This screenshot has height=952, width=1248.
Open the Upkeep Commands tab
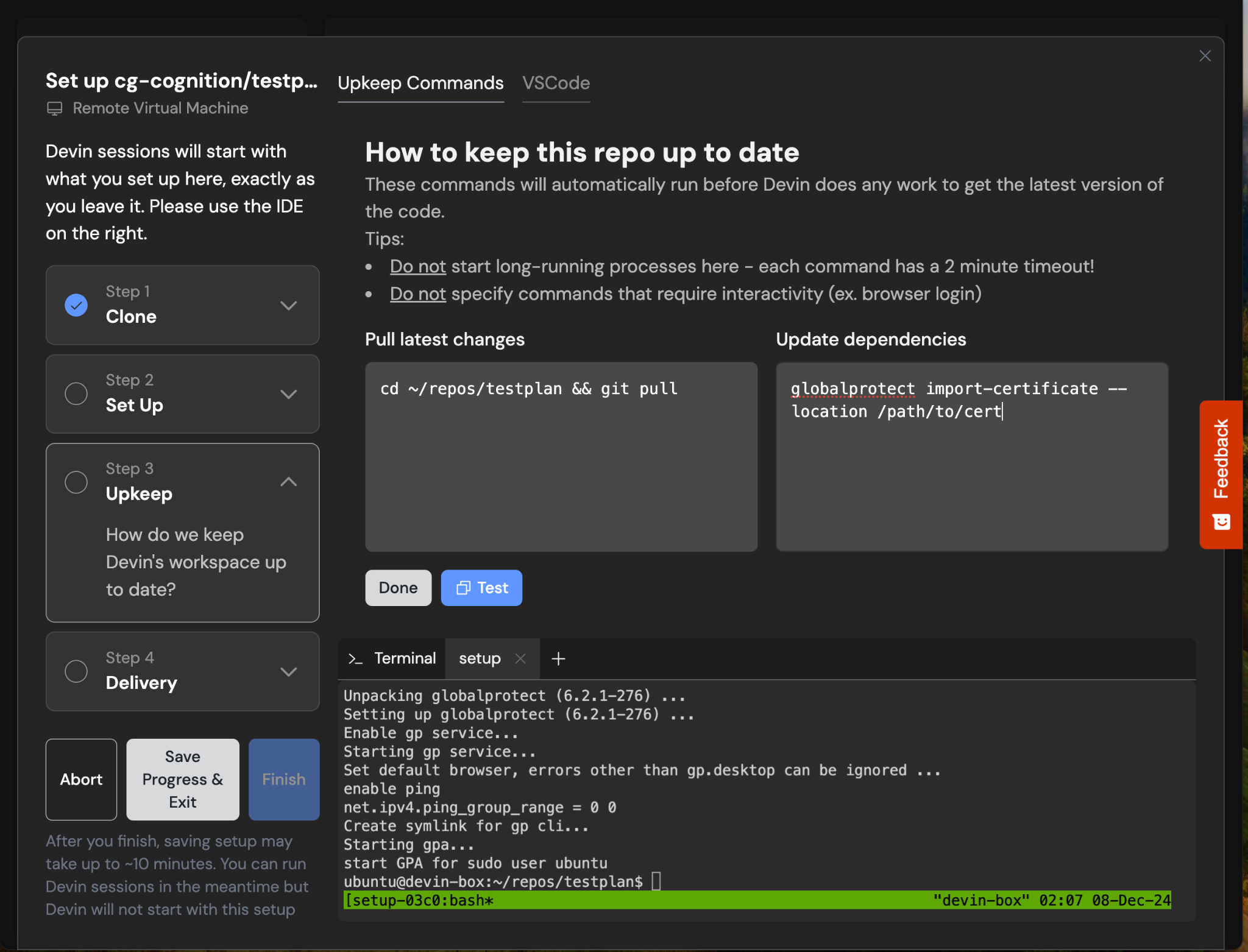[x=420, y=83]
